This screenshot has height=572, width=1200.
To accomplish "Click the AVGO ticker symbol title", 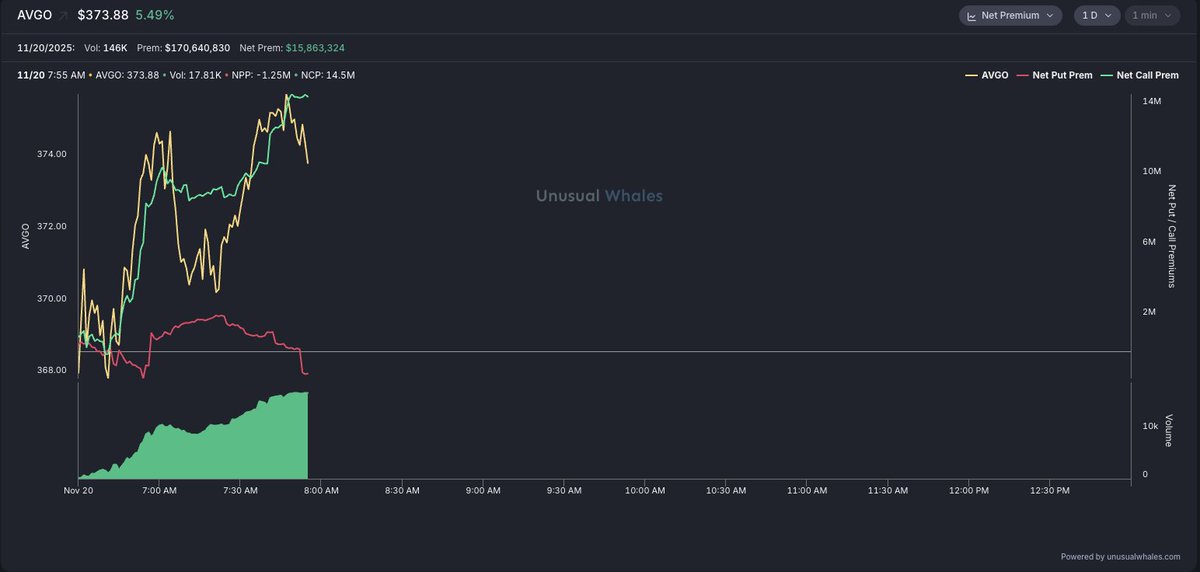I will 34,16.
